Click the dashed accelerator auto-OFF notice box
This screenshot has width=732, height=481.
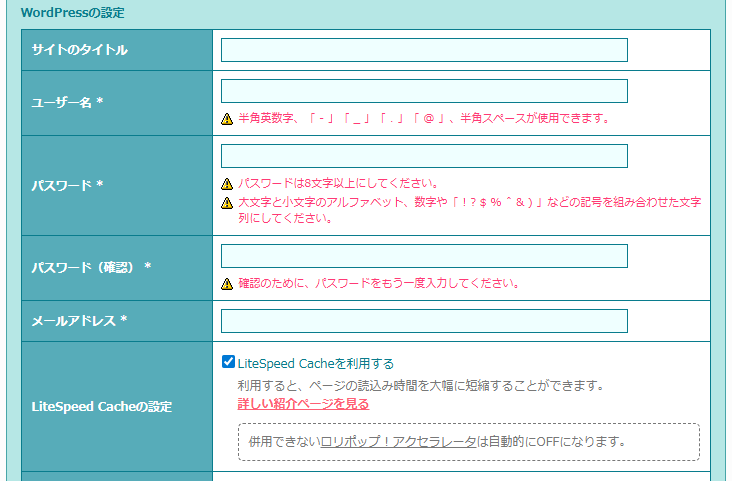coord(468,441)
